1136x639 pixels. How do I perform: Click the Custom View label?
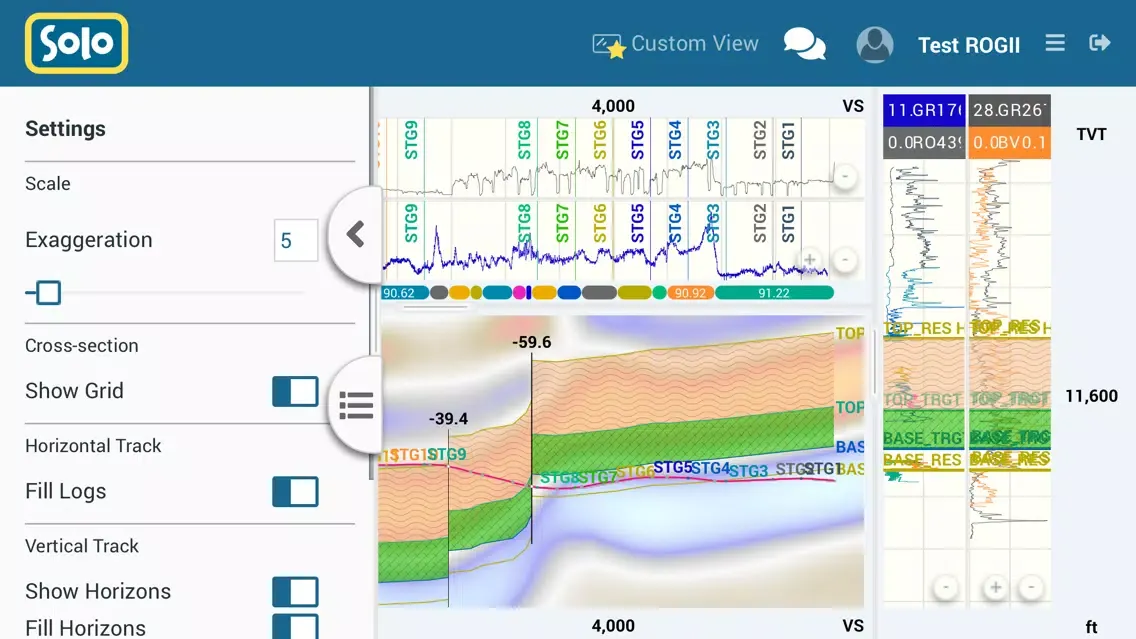coord(695,43)
